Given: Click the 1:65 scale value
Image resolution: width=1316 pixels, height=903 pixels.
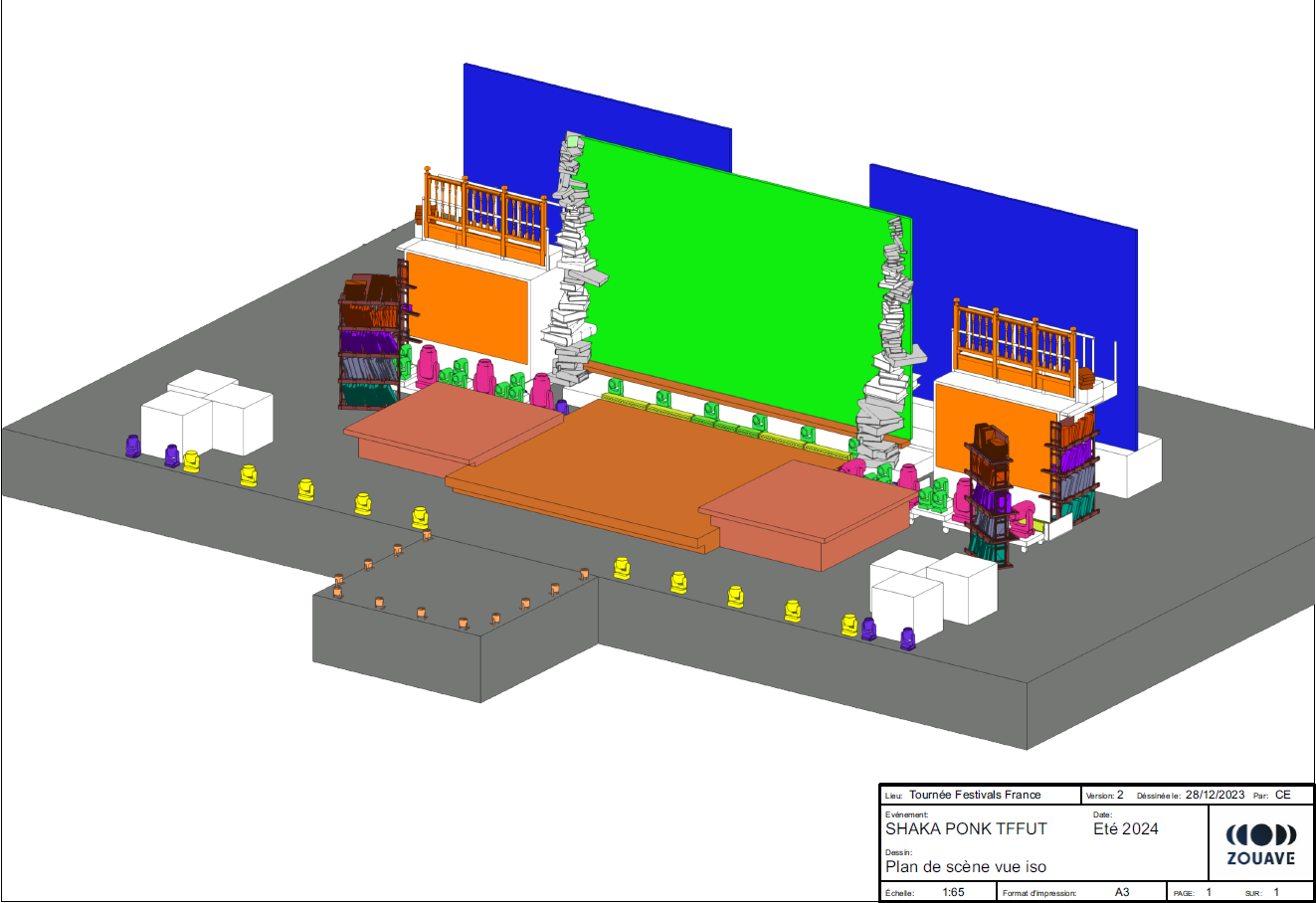Looking at the screenshot, I should pos(953,892).
